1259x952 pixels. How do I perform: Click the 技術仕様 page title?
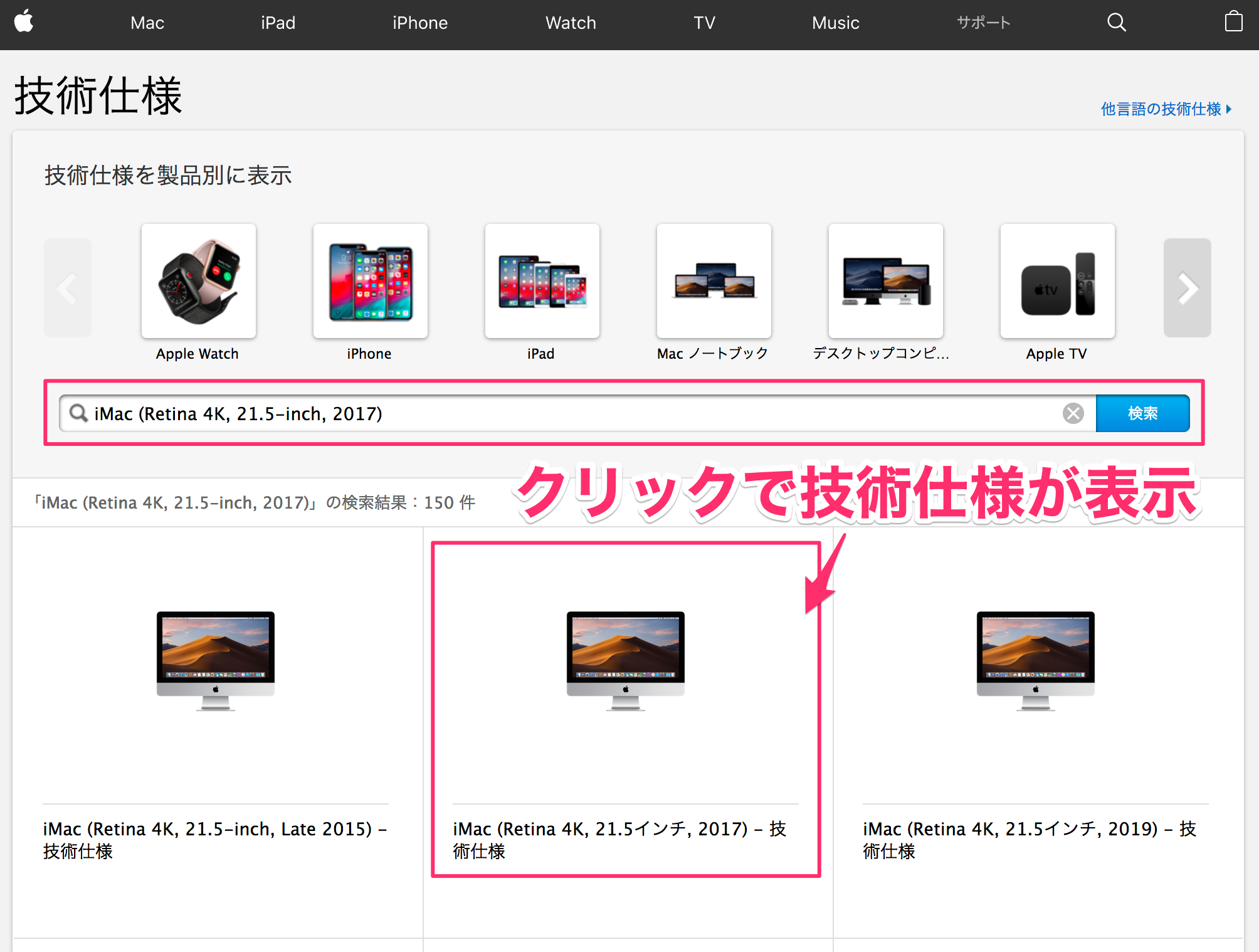[x=98, y=96]
